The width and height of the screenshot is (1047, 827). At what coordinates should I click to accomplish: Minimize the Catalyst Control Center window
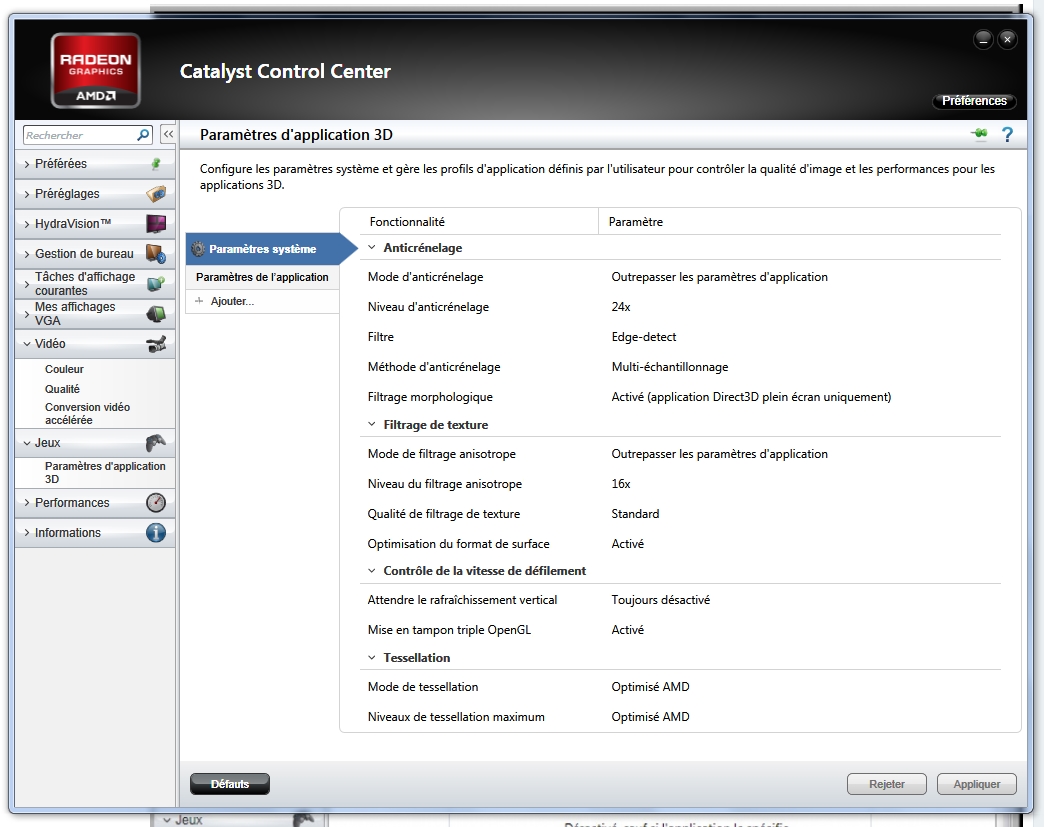[x=984, y=40]
